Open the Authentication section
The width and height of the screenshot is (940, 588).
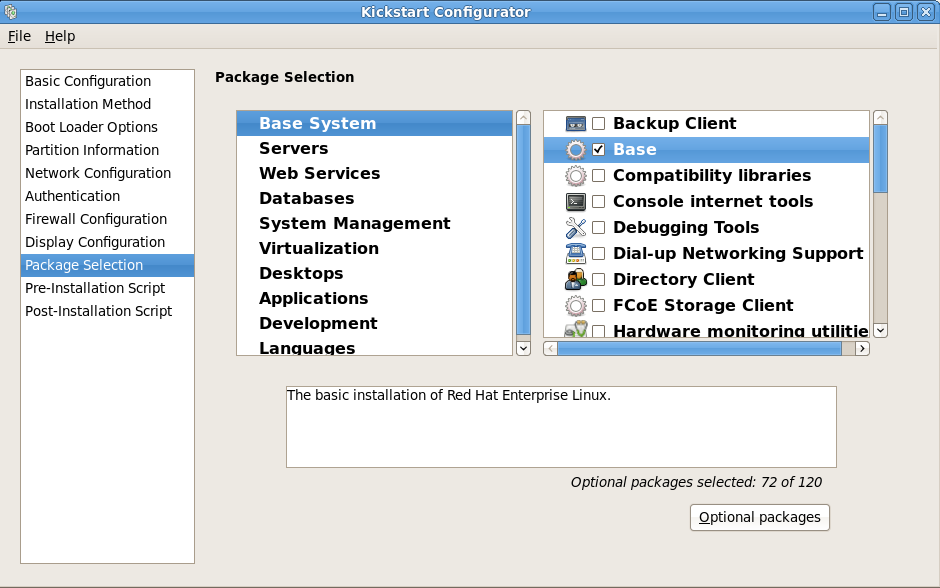(107, 196)
